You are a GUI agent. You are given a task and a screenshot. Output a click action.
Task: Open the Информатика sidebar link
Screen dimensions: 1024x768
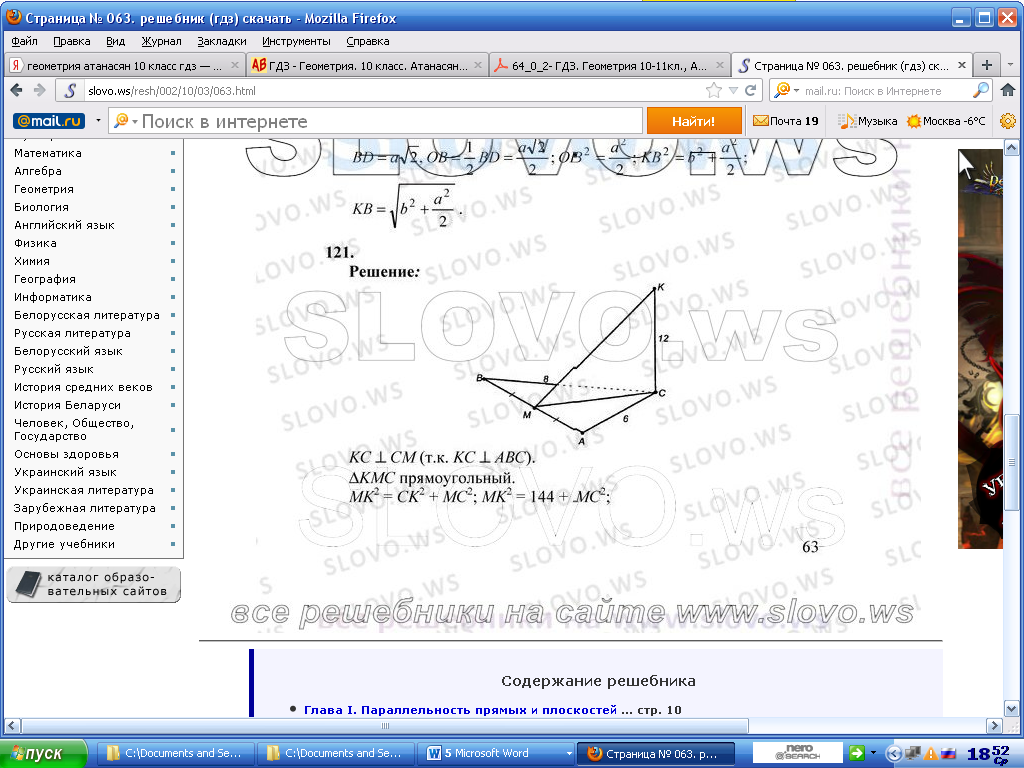click(53, 297)
